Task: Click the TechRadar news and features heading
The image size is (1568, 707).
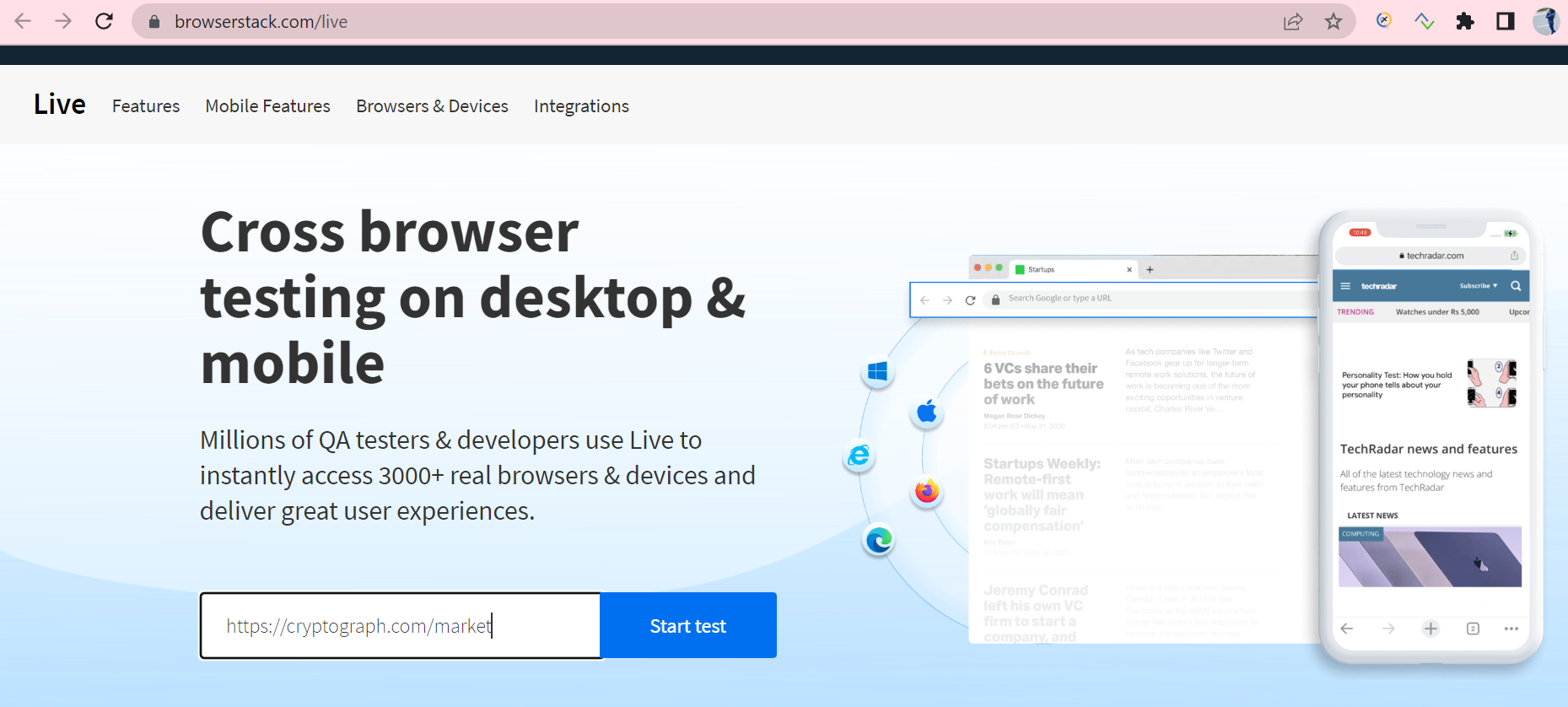Action: (x=1429, y=449)
